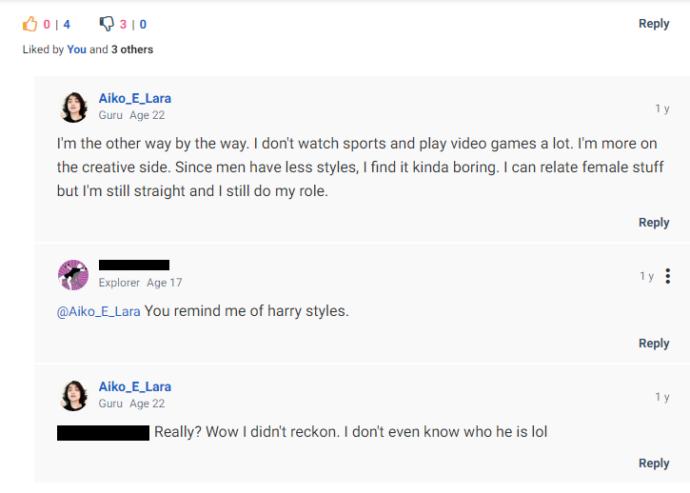This screenshot has height=493, width=690.
Task: Click the pink like count 0
Action: (47, 24)
